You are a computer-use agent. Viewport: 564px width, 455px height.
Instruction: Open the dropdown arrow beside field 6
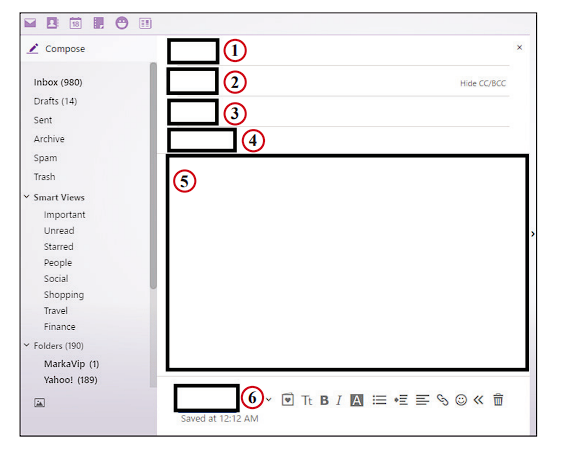click(x=268, y=400)
